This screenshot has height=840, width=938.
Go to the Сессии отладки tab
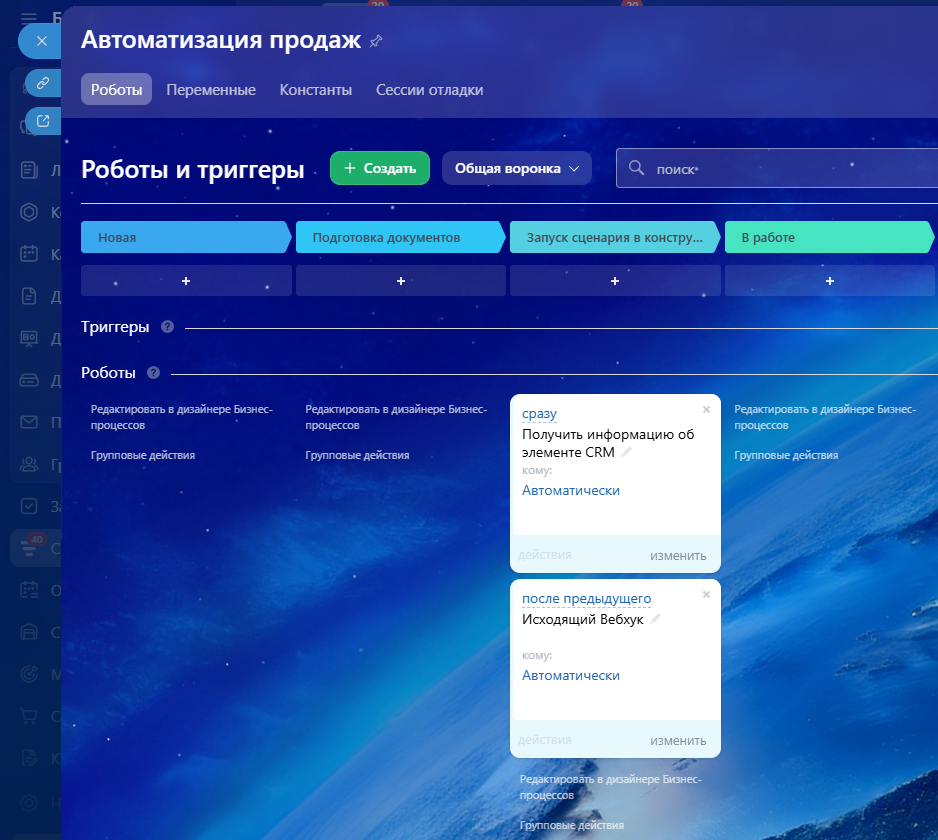coord(429,90)
